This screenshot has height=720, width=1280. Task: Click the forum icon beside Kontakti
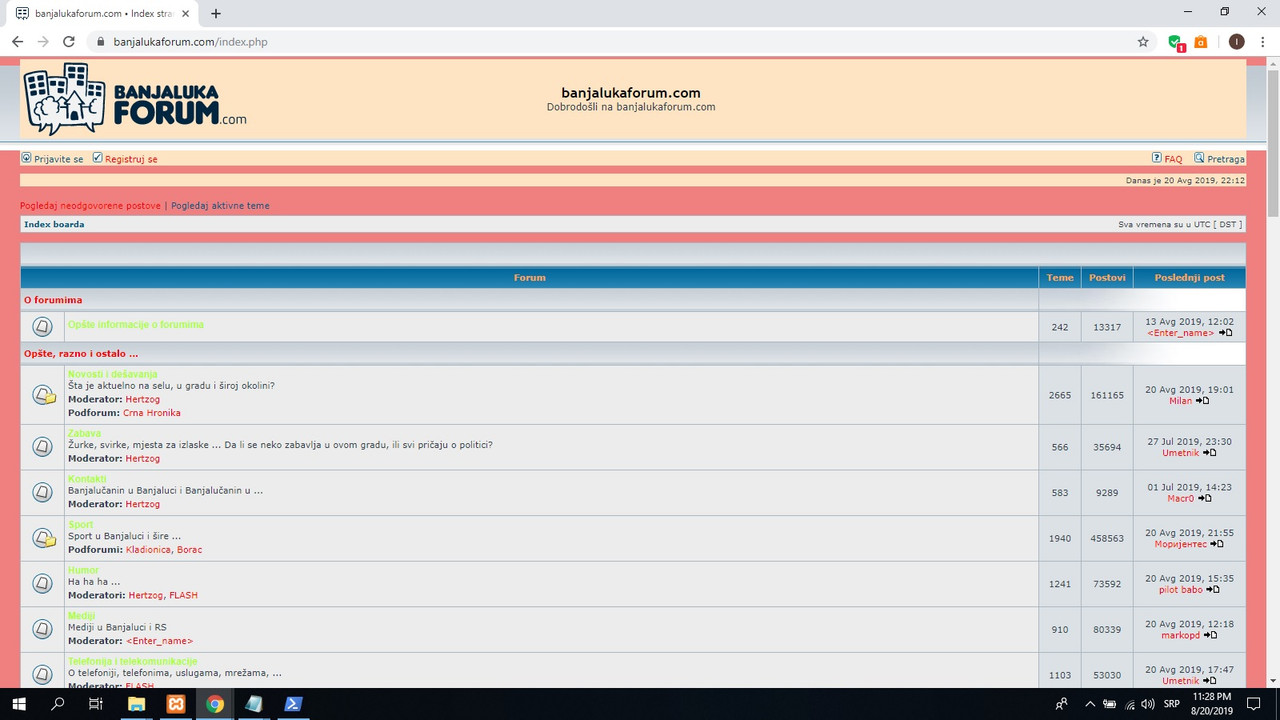pyautogui.click(x=42, y=493)
